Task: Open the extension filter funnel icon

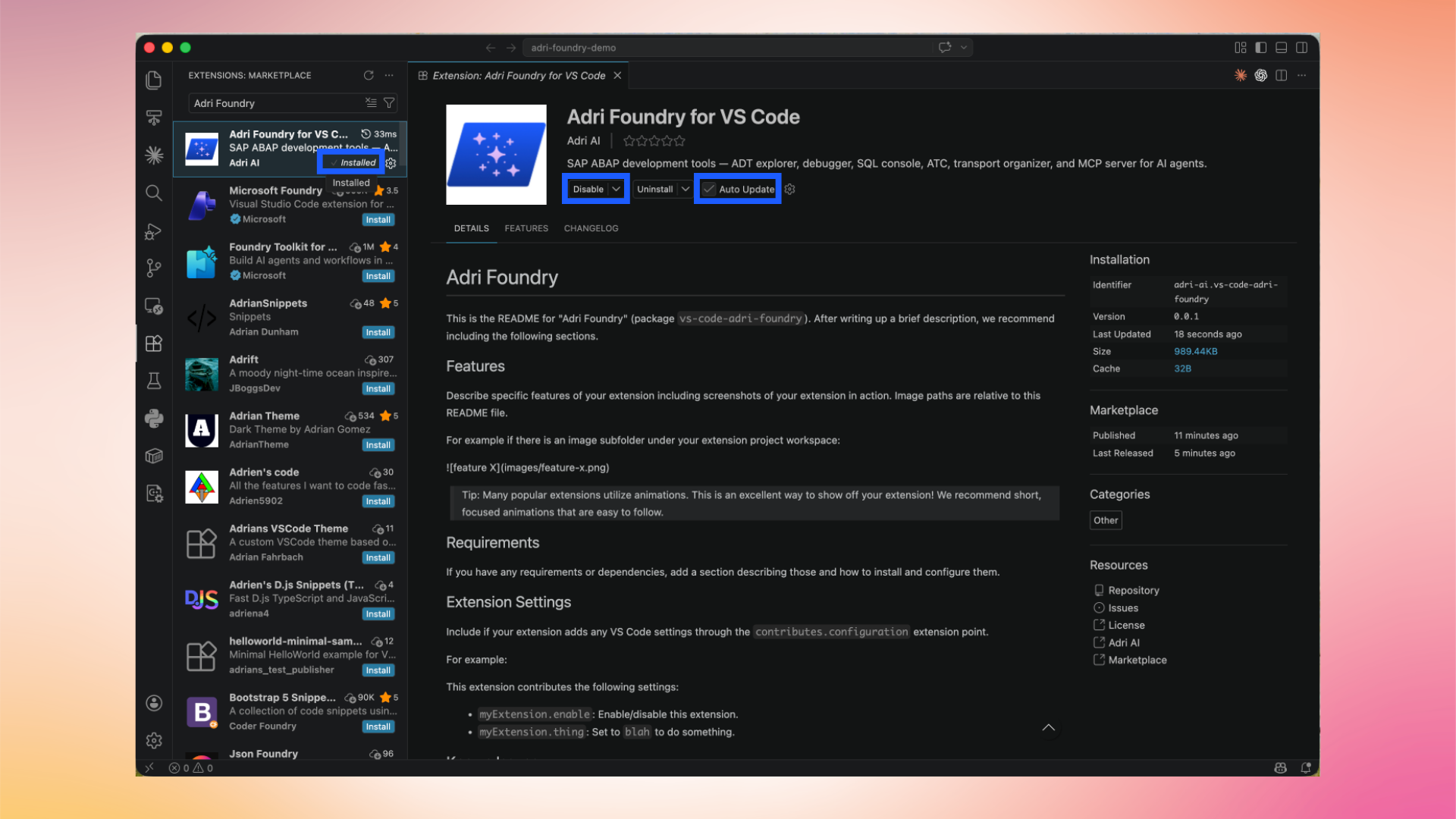Action: 389,102
